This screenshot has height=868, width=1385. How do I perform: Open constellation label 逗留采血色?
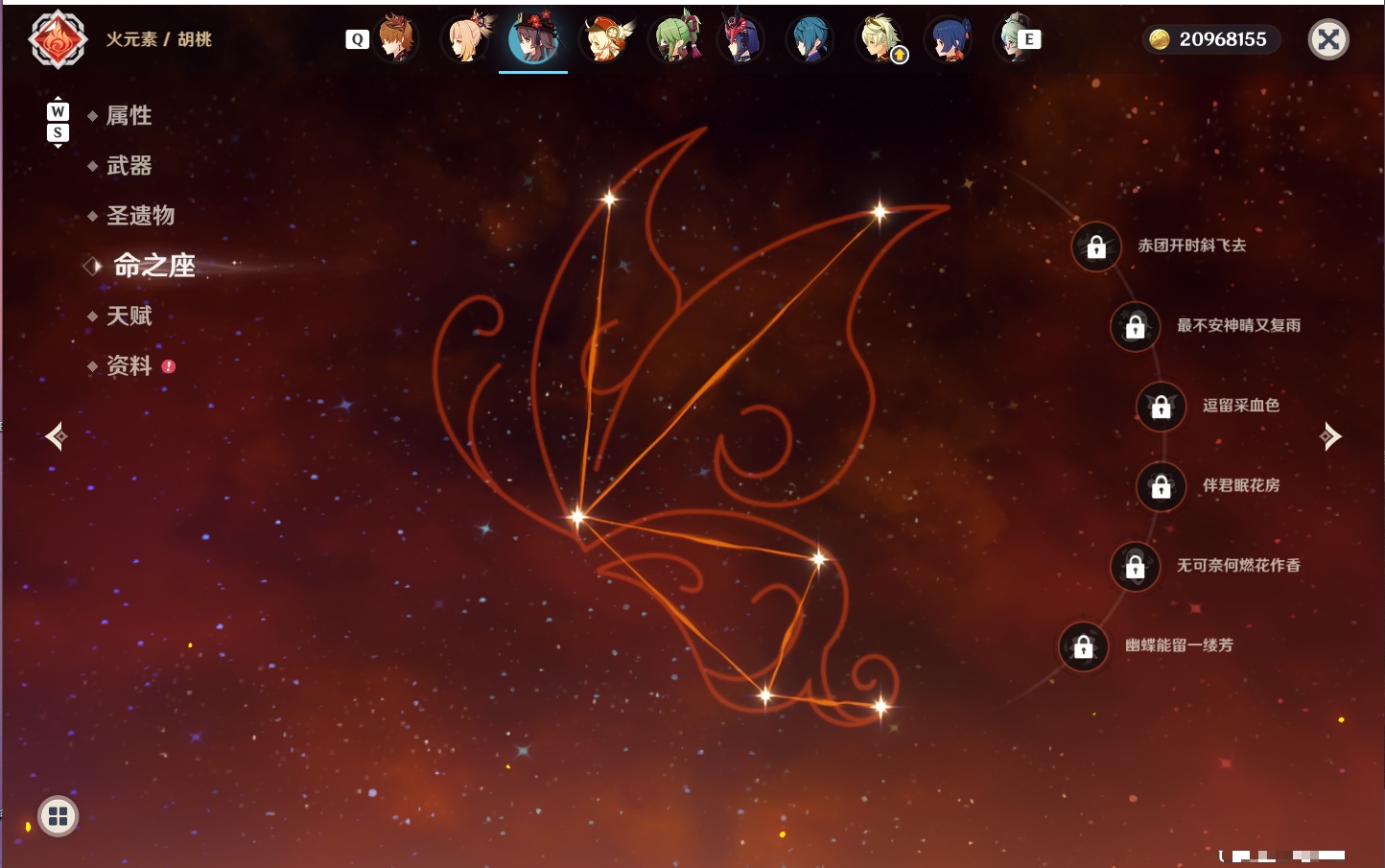click(x=1241, y=405)
